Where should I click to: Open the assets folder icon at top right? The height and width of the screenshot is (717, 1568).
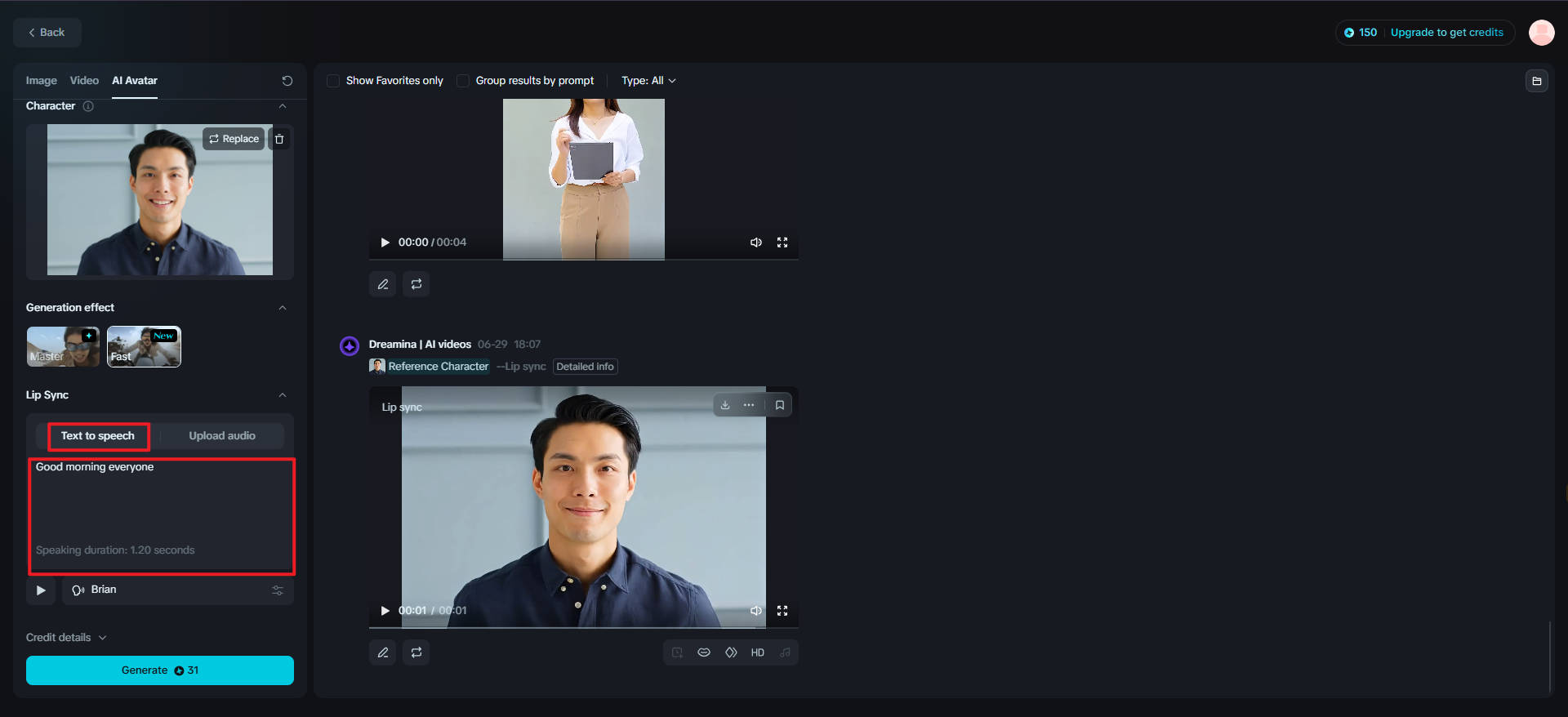(x=1537, y=81)
